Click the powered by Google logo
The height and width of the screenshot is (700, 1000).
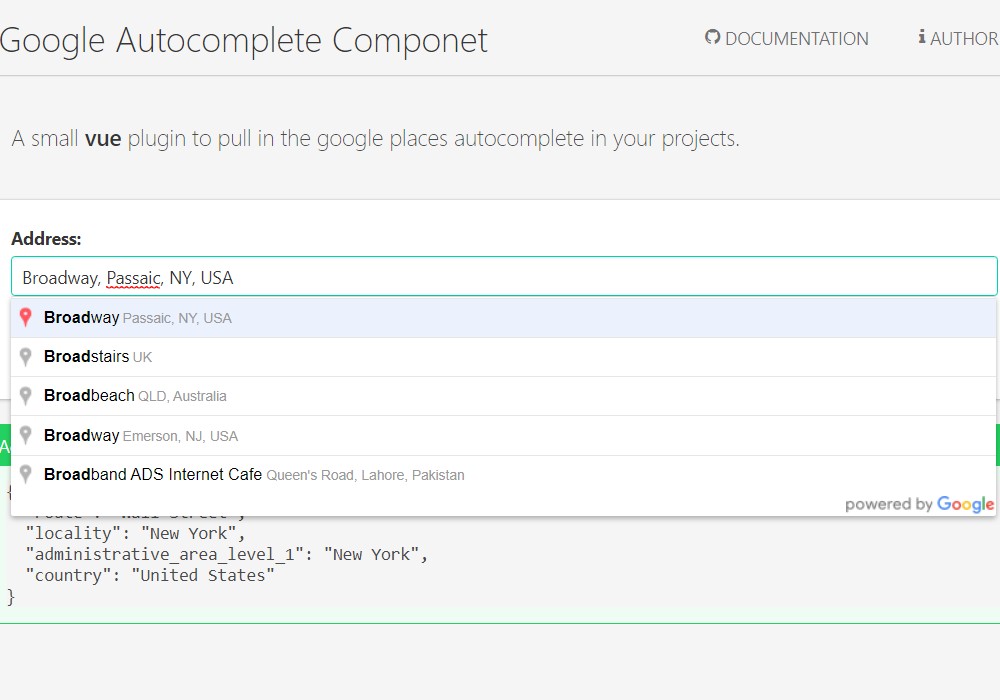click(x=919, y=504)
